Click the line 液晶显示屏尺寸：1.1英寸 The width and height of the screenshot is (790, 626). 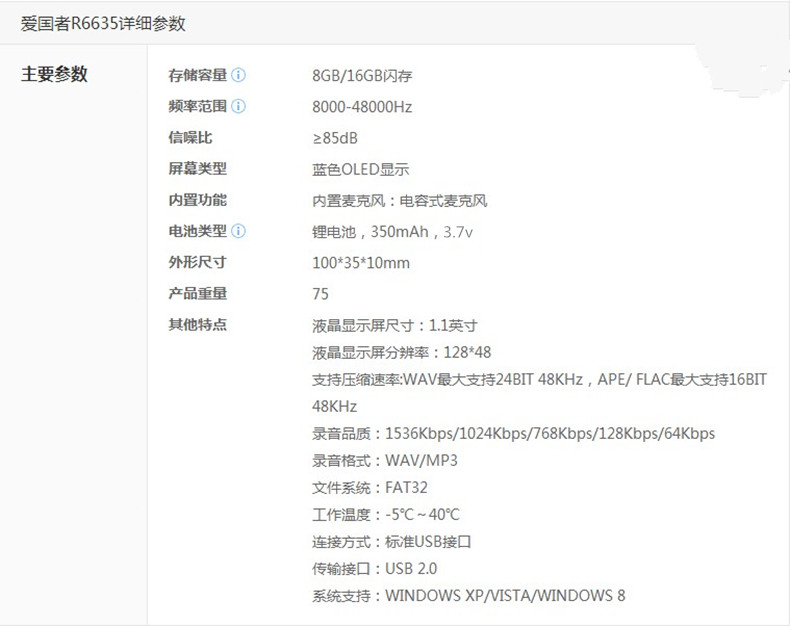[395, 326]
